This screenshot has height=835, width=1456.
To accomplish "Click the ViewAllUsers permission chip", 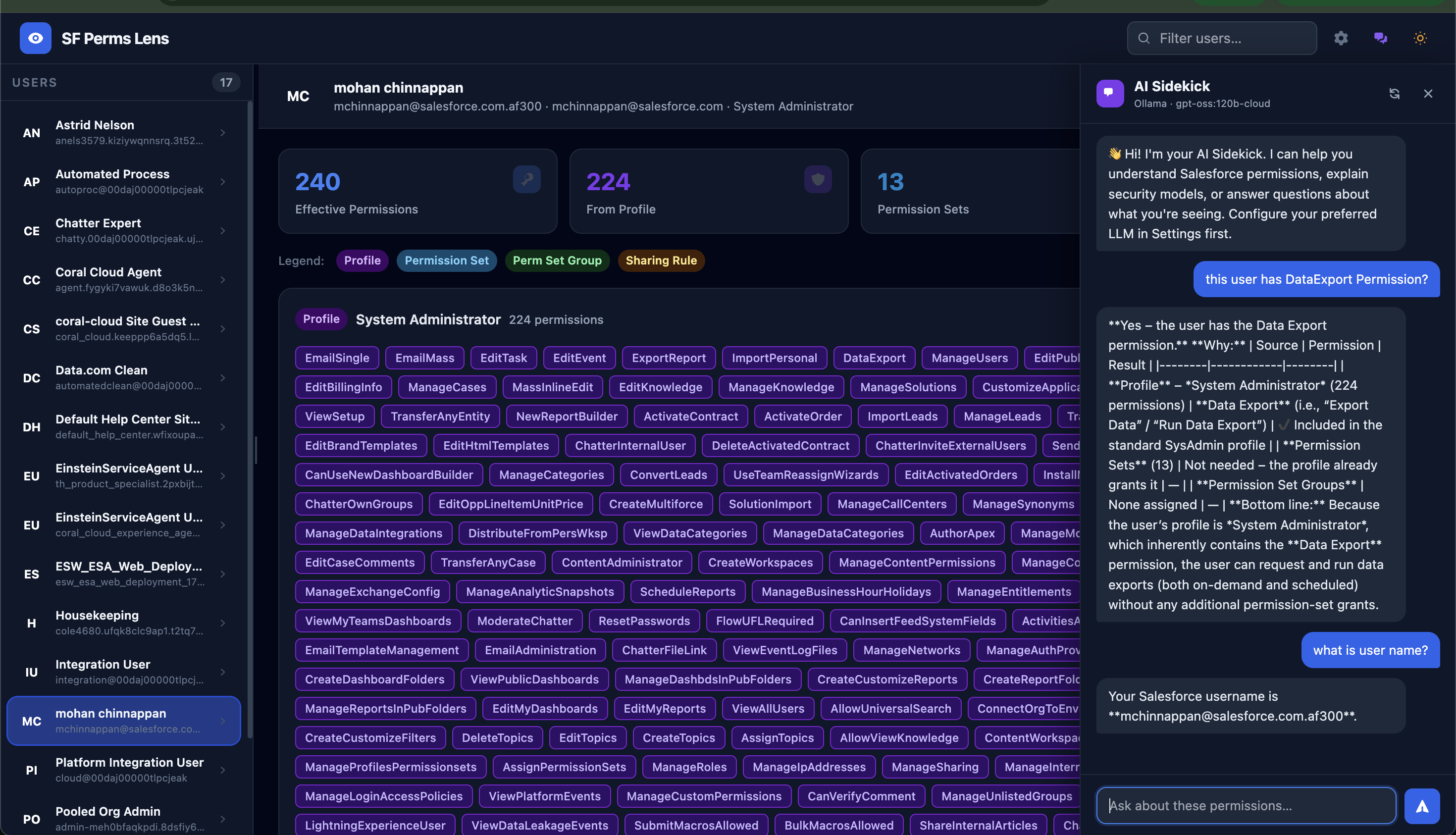I will pyautogui.click(x=768, y=709).
